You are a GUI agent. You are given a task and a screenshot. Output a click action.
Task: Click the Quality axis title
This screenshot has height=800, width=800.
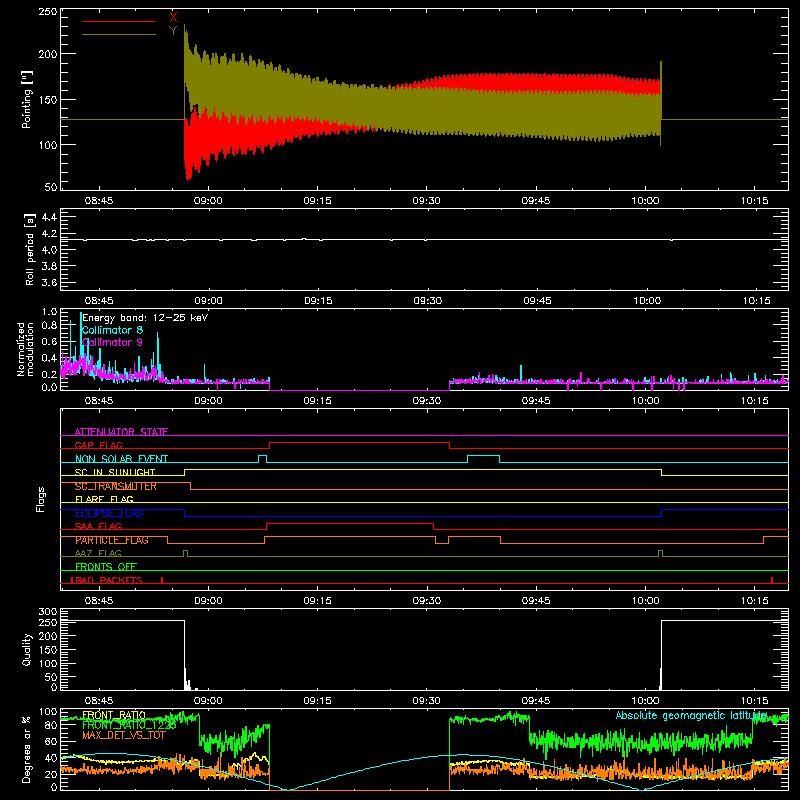click(x=27, y=649)
